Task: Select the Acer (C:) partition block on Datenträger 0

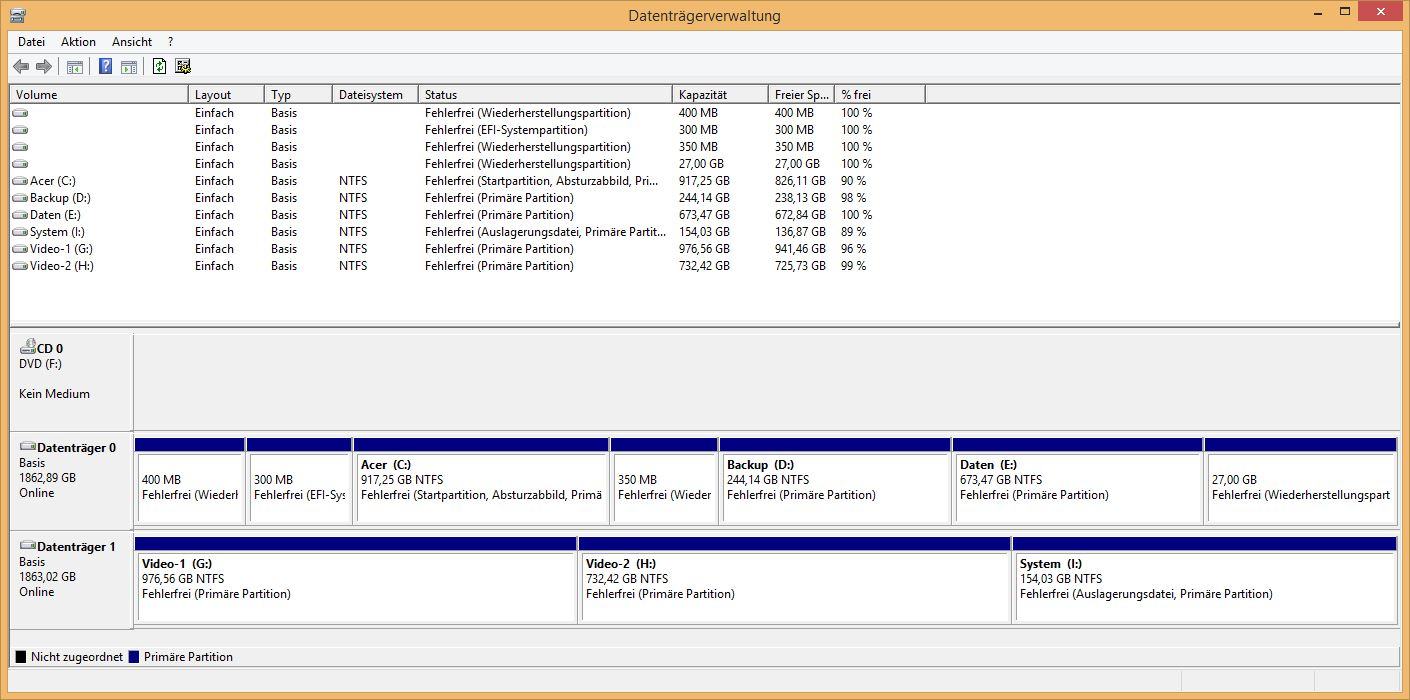Action: coord(481,480)
